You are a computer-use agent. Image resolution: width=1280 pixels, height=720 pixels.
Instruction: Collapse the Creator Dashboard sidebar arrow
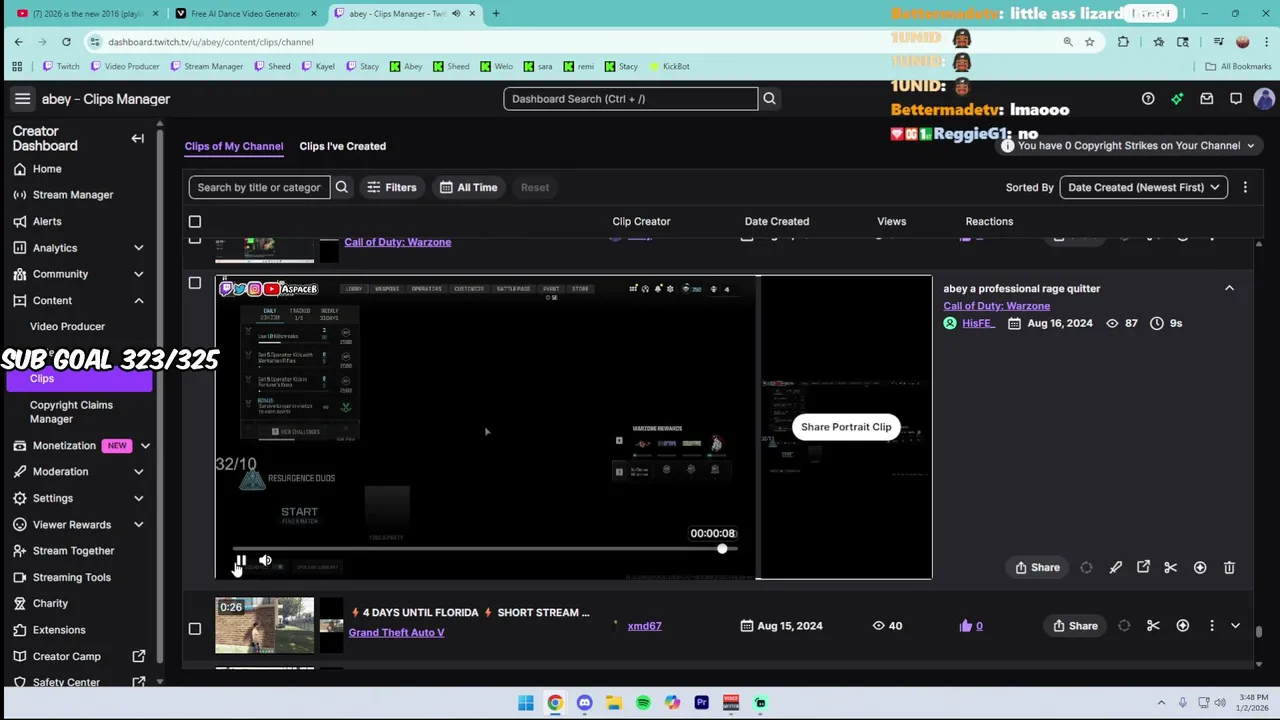pyautogui.click(x=138, y=138)
